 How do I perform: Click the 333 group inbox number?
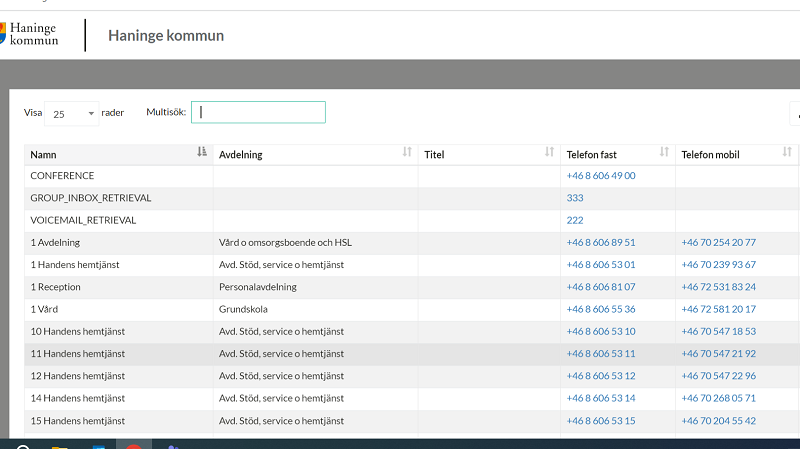pos(575,198)
